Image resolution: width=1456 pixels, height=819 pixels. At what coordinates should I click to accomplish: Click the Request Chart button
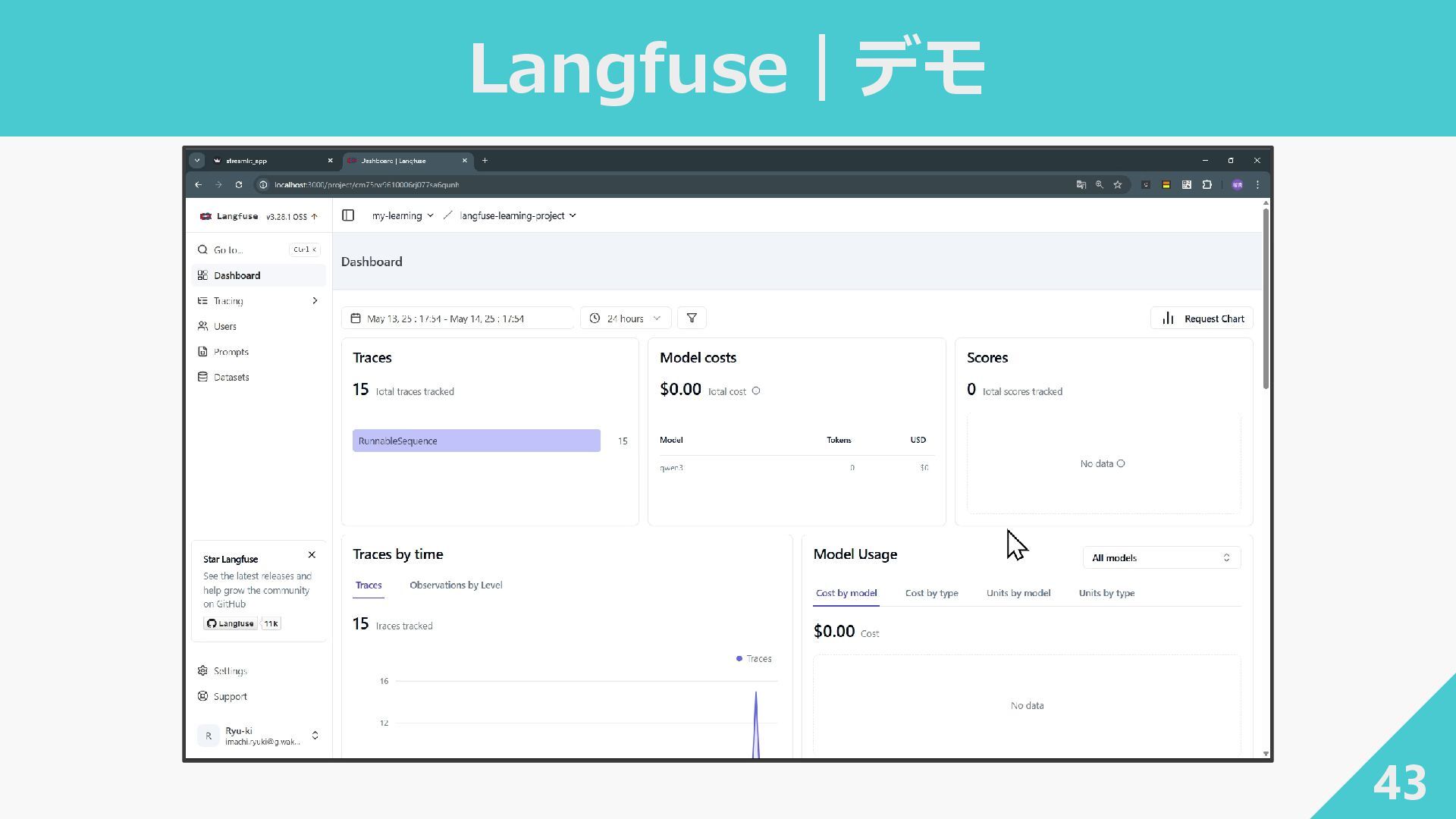(x=1202, y=318)
